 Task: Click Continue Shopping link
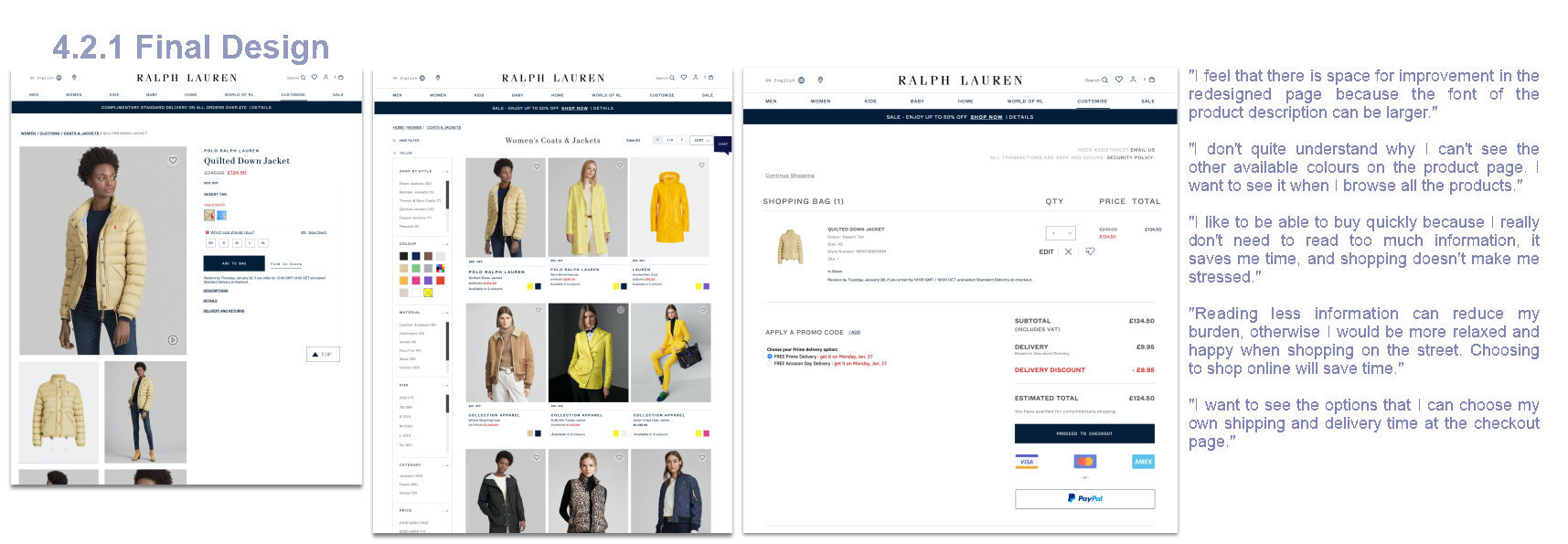790,176
